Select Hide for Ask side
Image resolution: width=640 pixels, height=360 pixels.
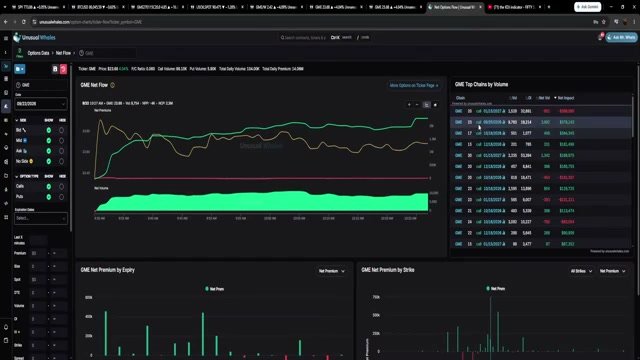point(61,151)
